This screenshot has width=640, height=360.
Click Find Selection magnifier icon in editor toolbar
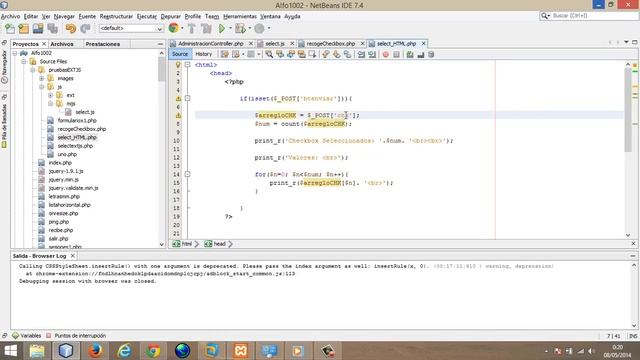[269, 54]
